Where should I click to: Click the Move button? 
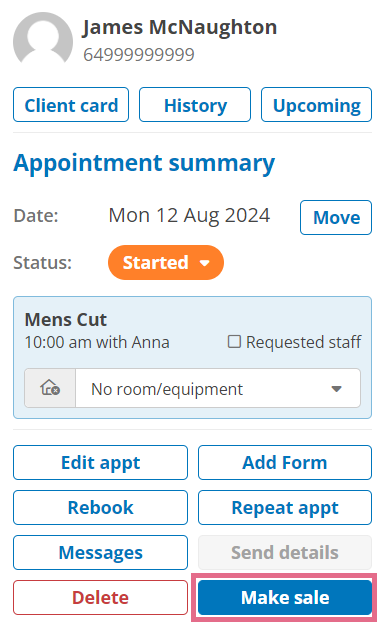tap(336, 217)
